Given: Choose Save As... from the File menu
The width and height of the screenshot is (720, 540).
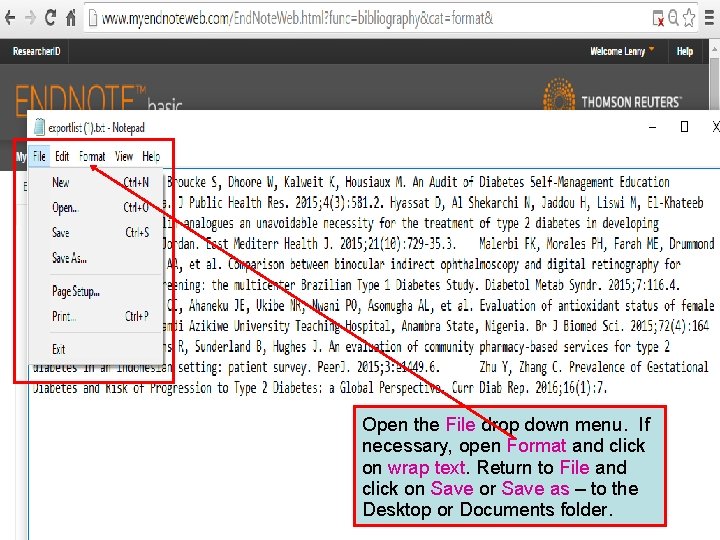Looking at the screenshot, I should point(96,258).
